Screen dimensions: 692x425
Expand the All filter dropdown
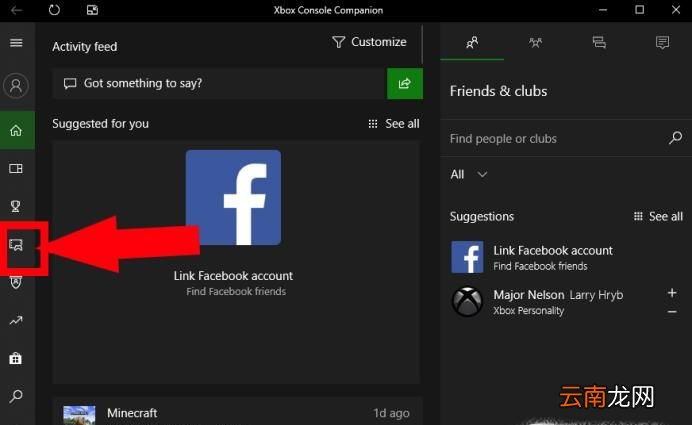coord(469,174)
